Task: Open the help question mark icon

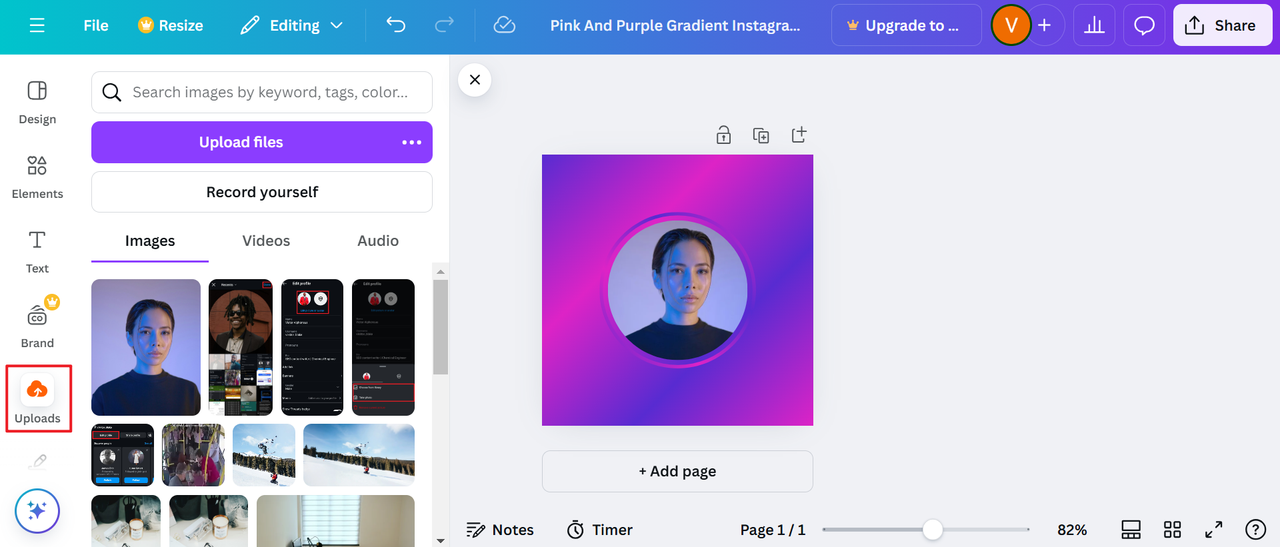Action: 1255,530
